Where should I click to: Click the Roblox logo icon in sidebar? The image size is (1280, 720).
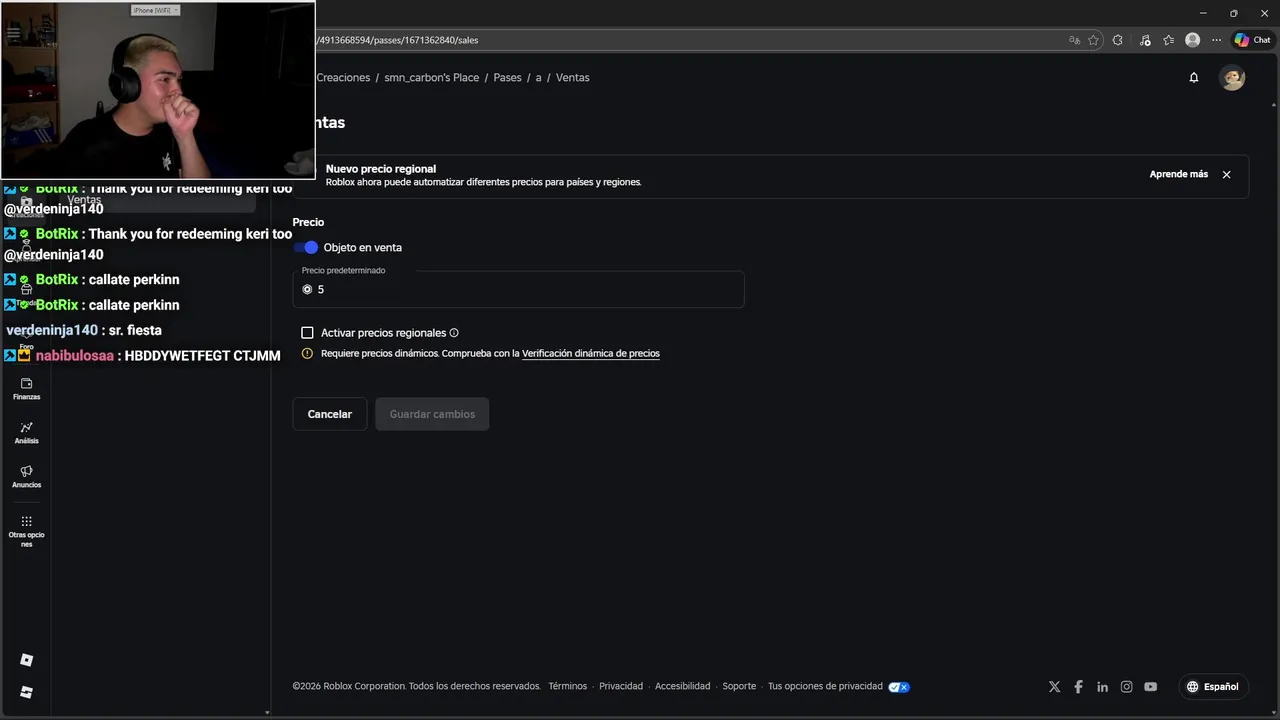coord(26,660)
